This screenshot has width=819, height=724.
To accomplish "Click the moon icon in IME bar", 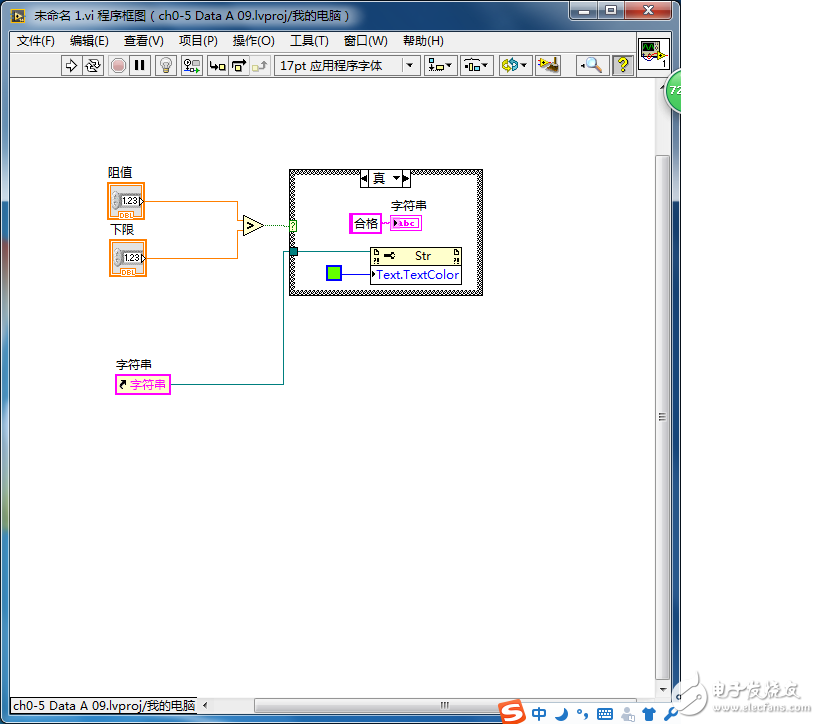I will (561, 714).
